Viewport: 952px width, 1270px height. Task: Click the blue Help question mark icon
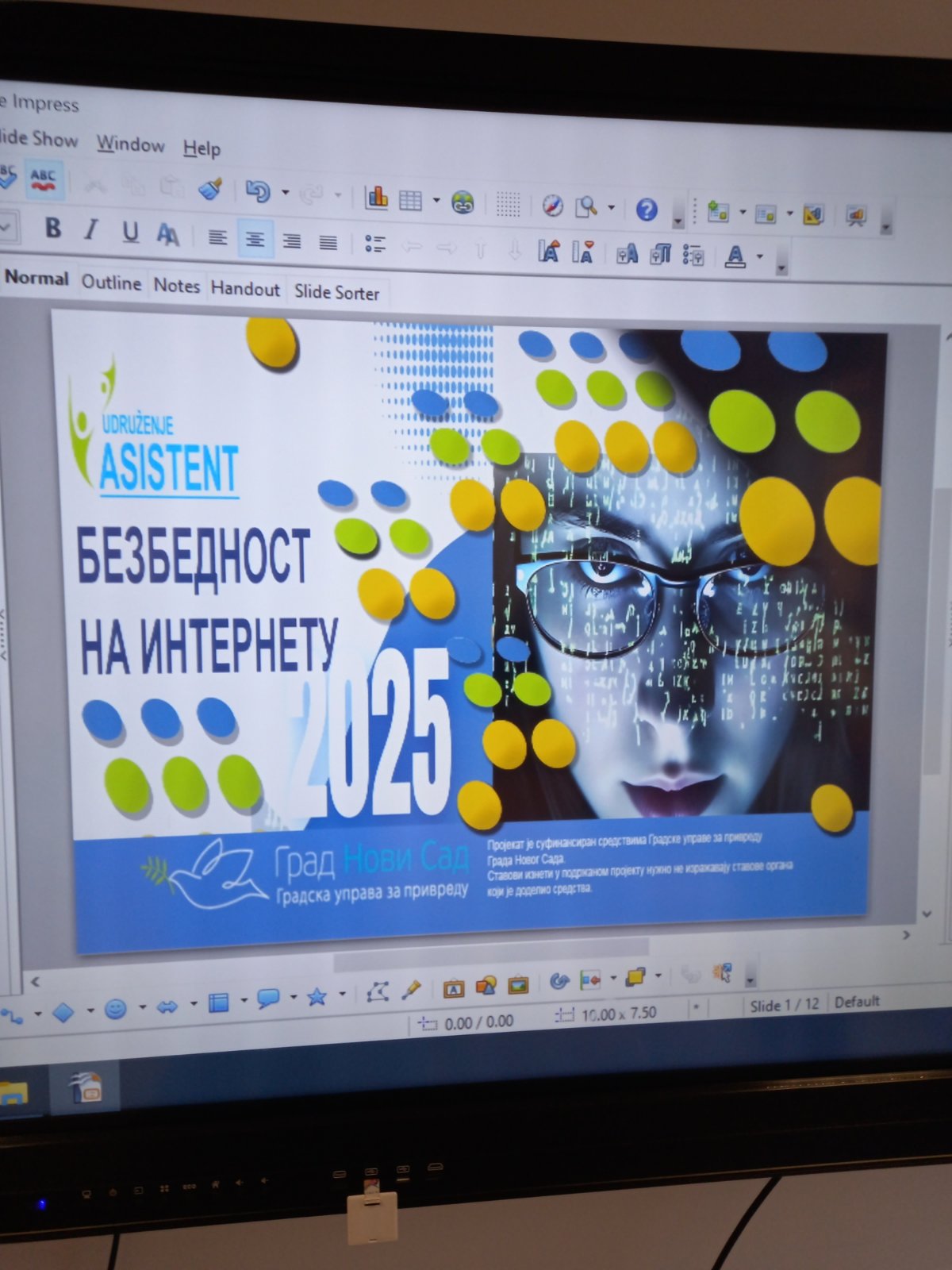(x=647, y=210)
